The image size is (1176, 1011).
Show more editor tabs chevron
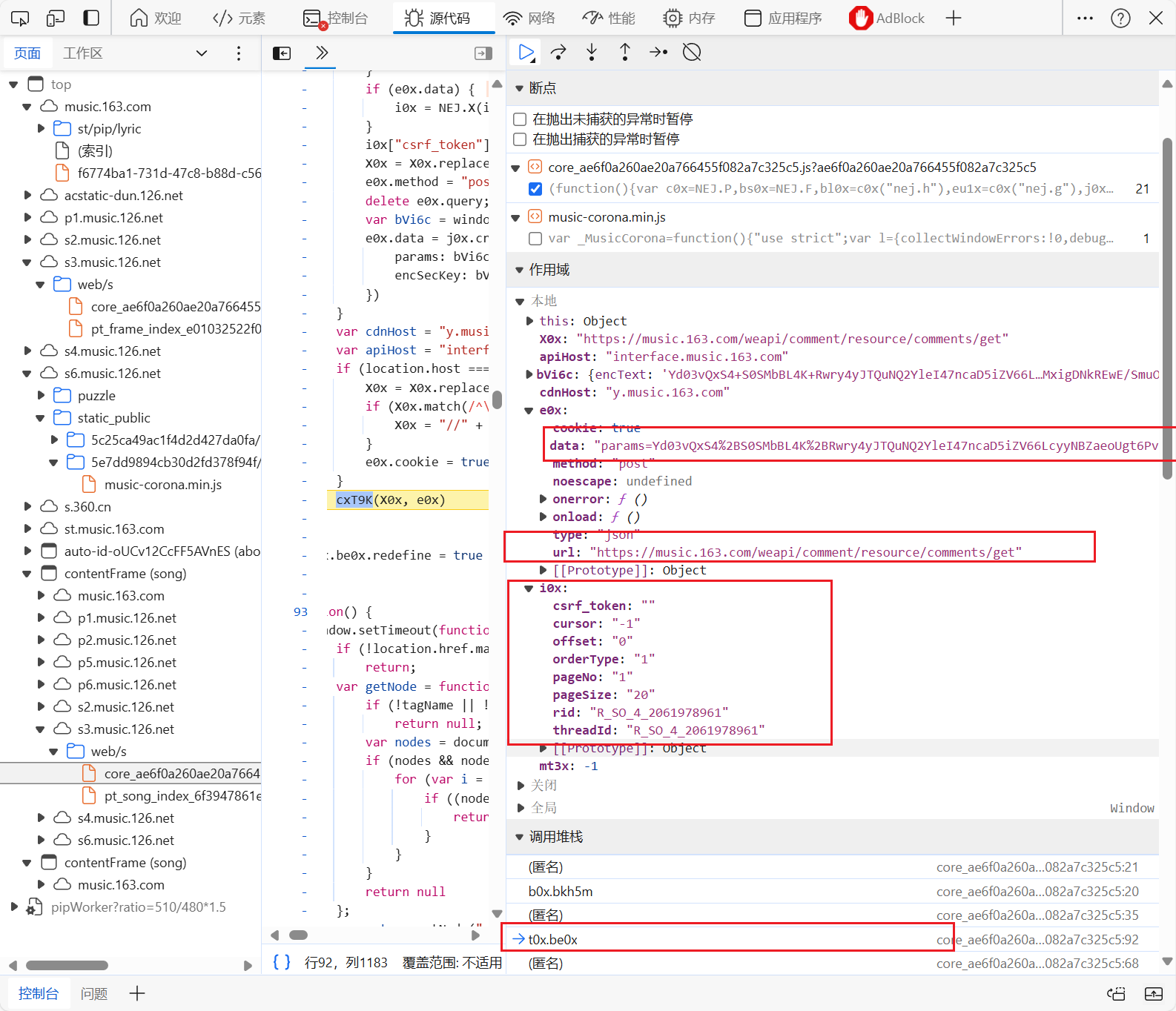click(x=321, y=53)
